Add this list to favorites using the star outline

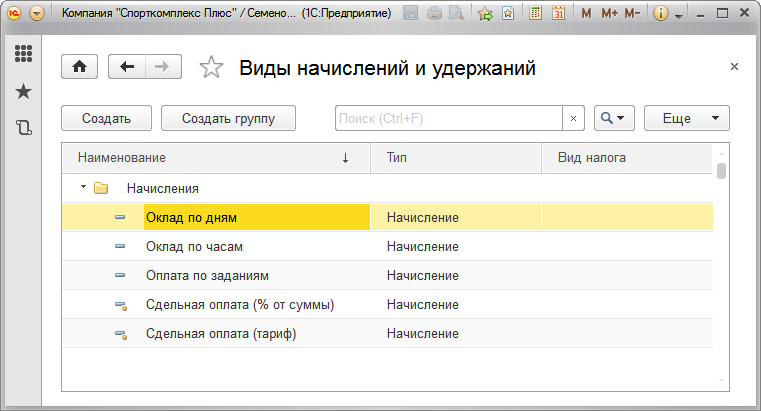pyautogui.click(x=211, y=68)
